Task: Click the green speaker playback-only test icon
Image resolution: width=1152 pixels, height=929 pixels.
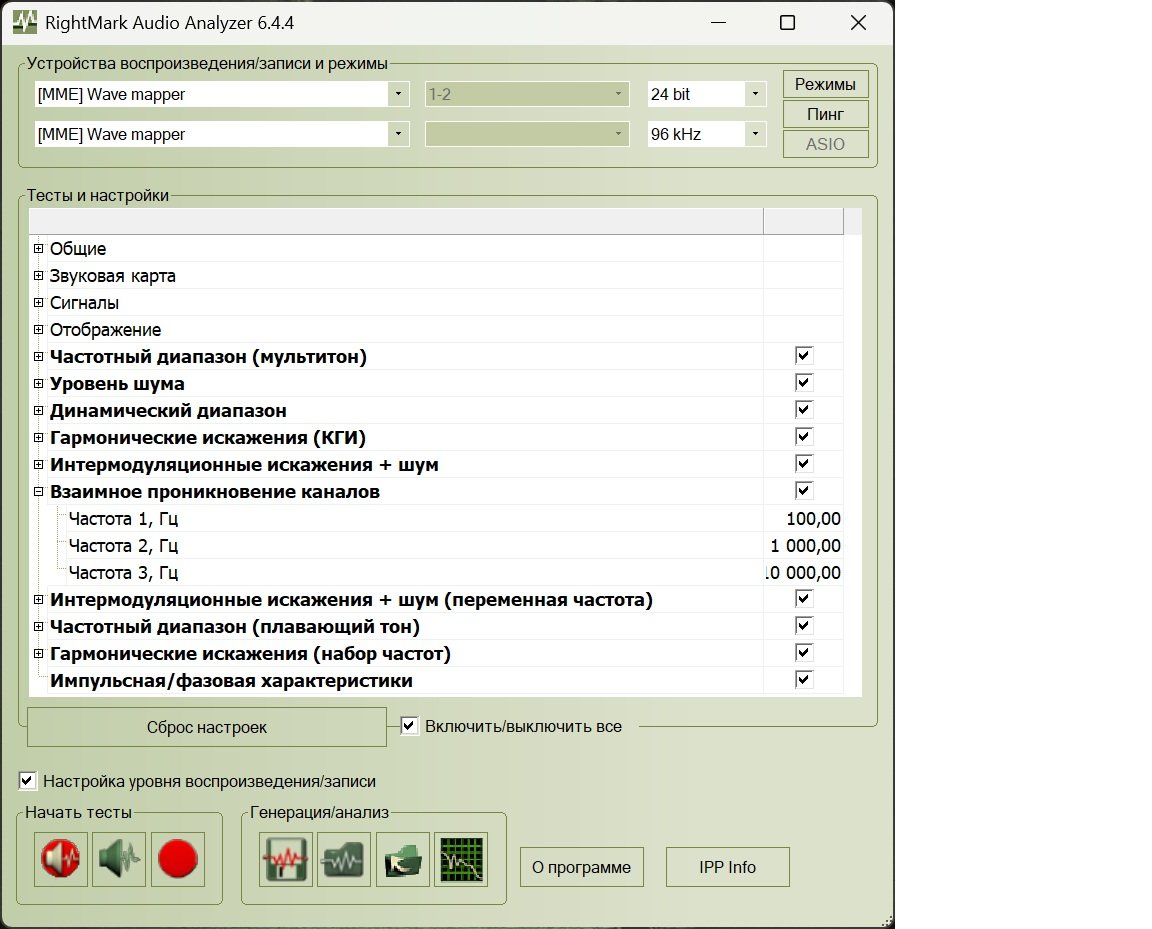Action: pyautogui.click(x=119, y=859)
